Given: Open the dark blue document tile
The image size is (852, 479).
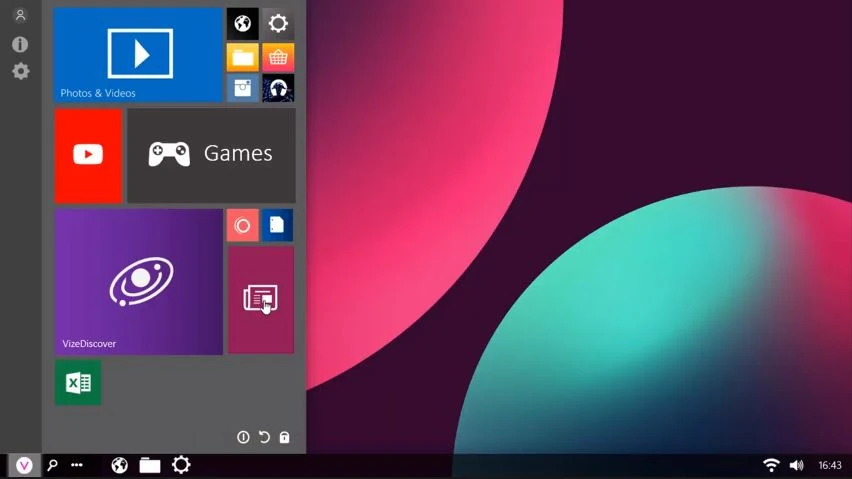Looking at the screenshot, I should click(x=277, y=225).
